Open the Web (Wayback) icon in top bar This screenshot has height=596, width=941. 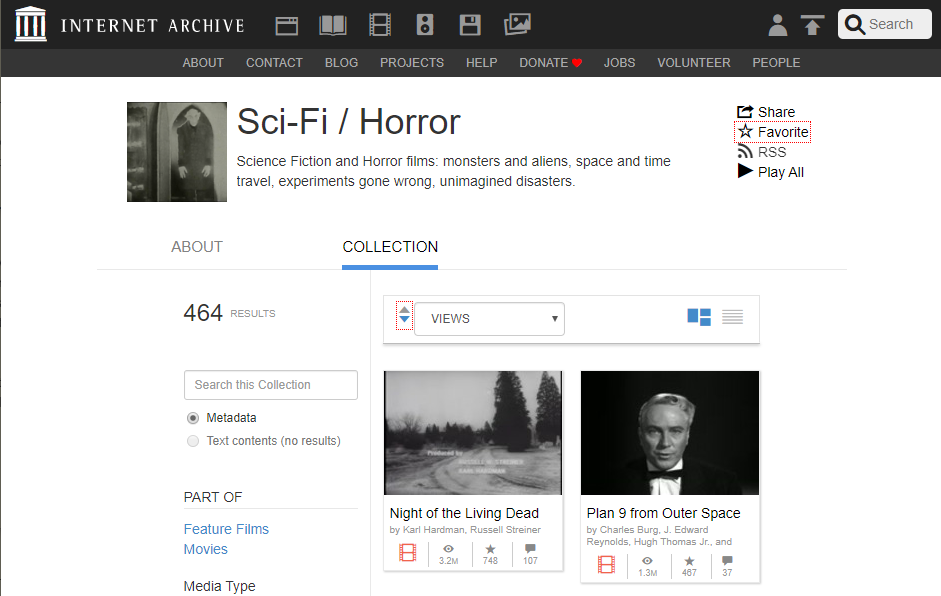point(286,25)
